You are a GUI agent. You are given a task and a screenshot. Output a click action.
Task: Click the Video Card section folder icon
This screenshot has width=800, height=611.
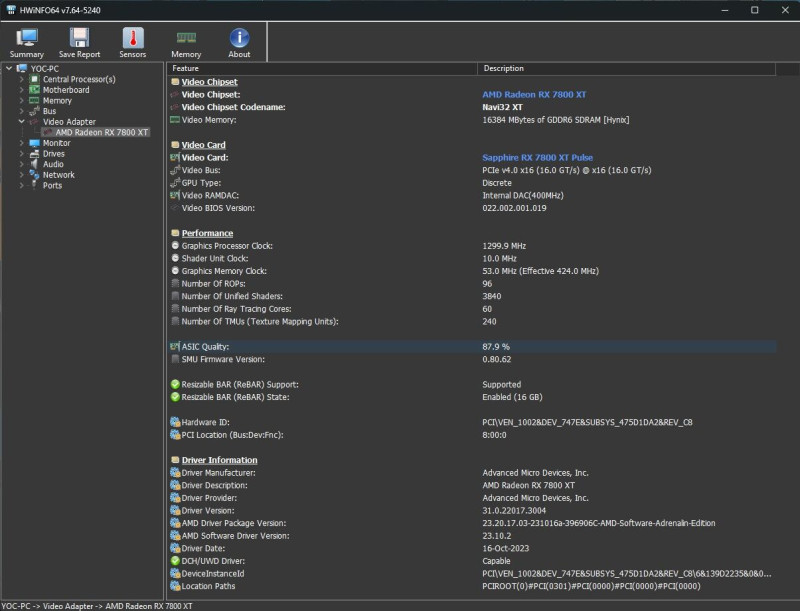(175, 145)
